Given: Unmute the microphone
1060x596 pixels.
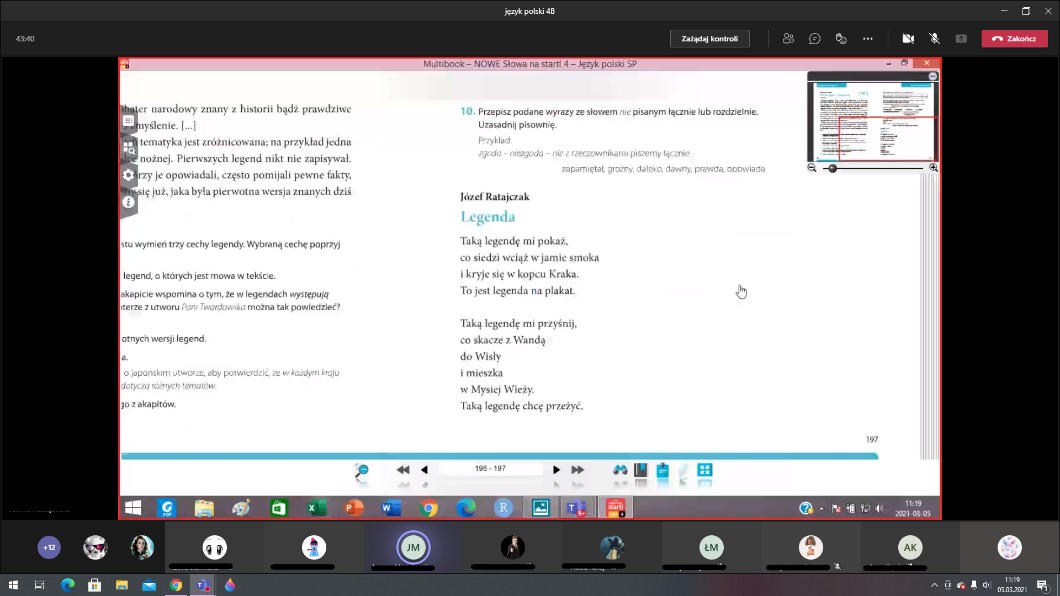Looking at the screenshot, I should 934,39.
